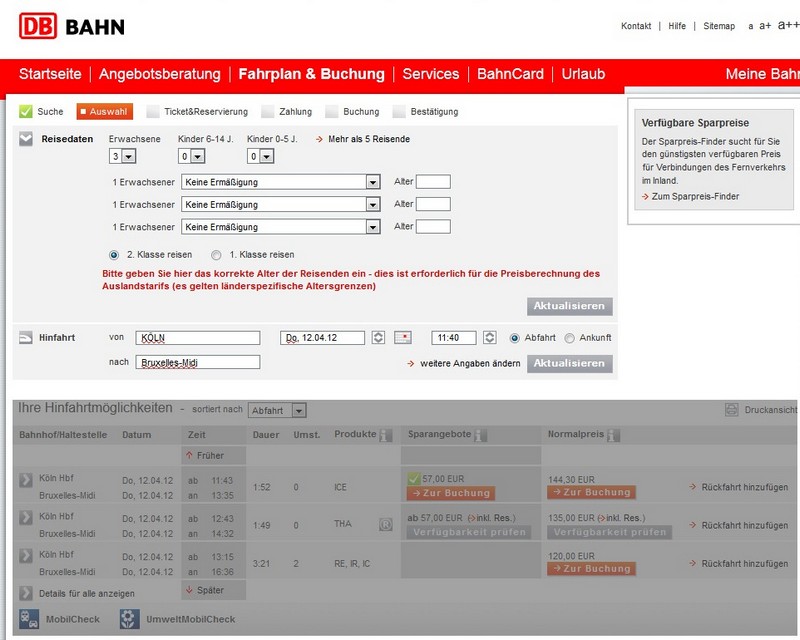Click Zur Buchung under 57,00 EUR Sparangebot
800x640 pixels.
(x=451, y=493)
